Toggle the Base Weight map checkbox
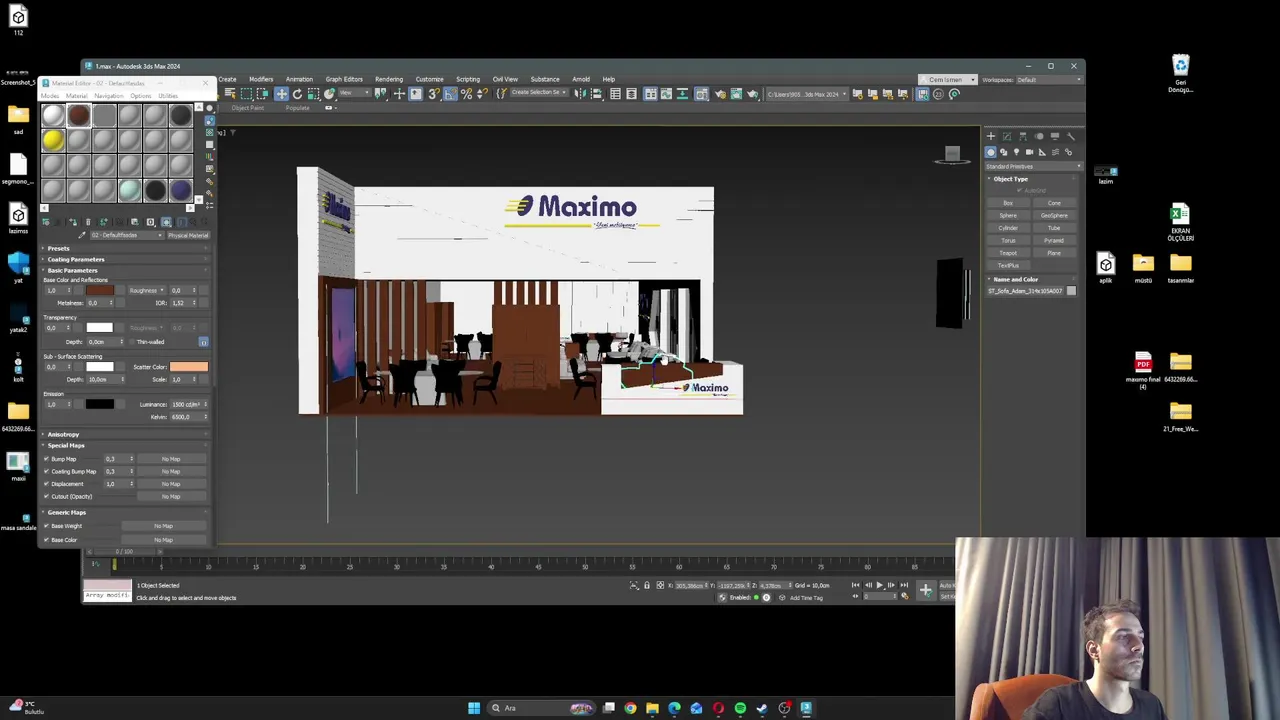The image size is (1280, 720). (46, 526)
